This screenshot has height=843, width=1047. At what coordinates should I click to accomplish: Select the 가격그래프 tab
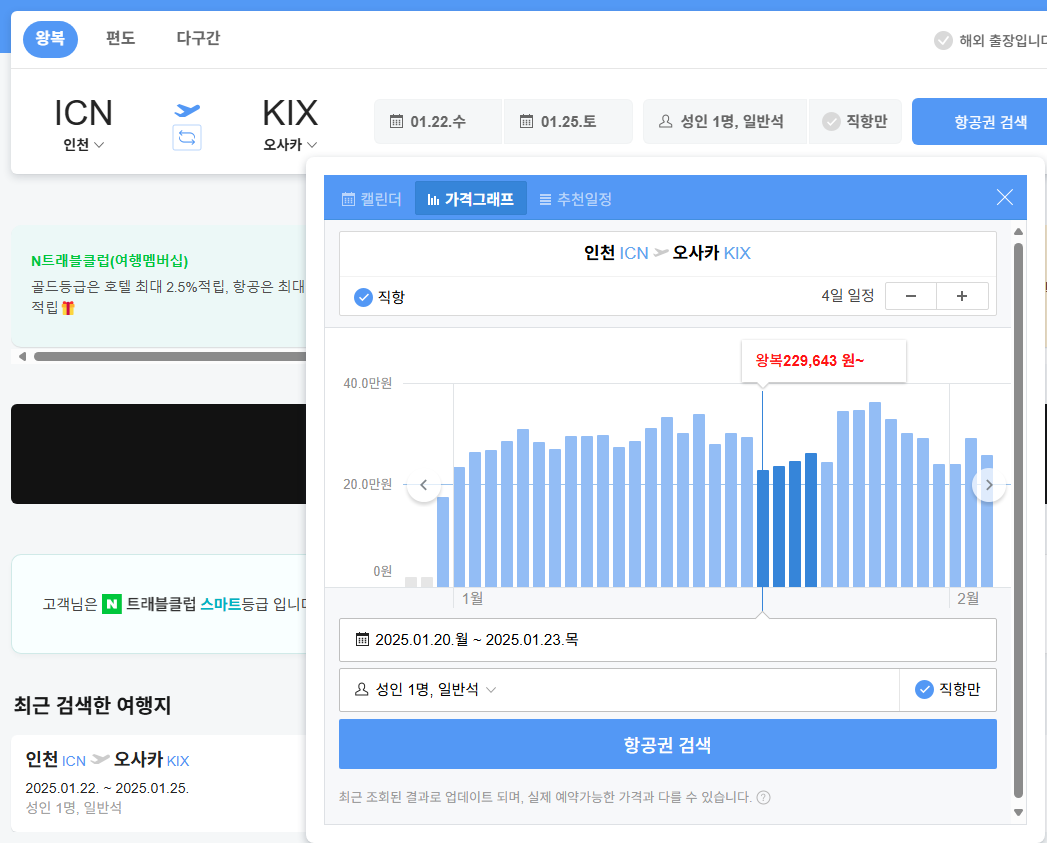[x=471, y=198]
